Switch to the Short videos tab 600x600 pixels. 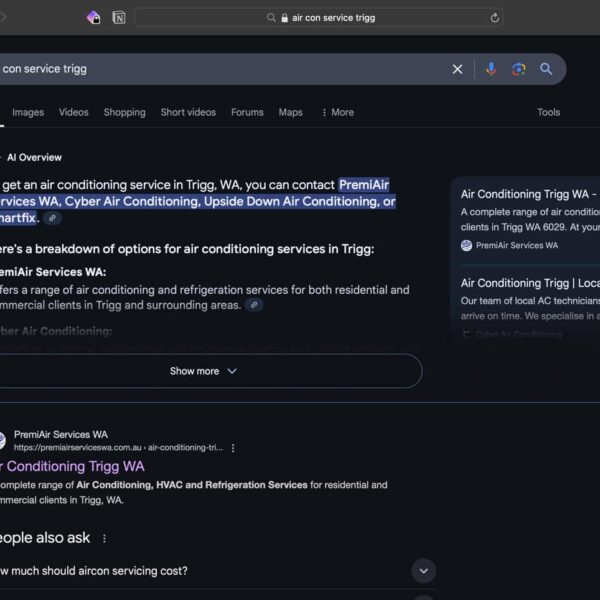pos(188,112)
